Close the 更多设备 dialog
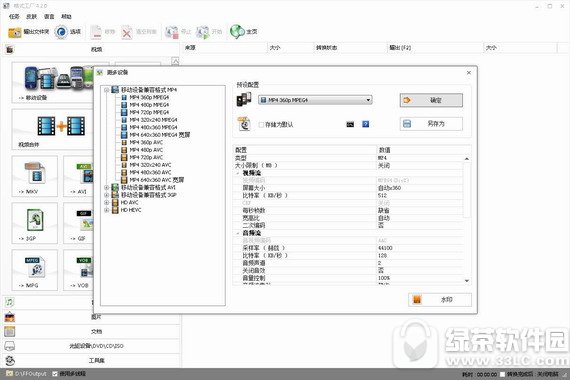The image size is (570, 380). (x=469, y=73)
